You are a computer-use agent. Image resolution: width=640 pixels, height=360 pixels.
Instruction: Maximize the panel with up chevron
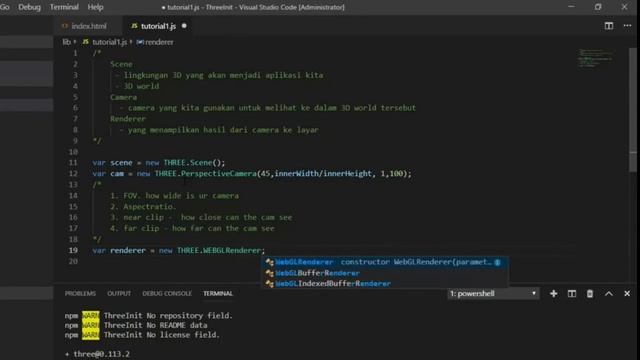pos(609,293)
